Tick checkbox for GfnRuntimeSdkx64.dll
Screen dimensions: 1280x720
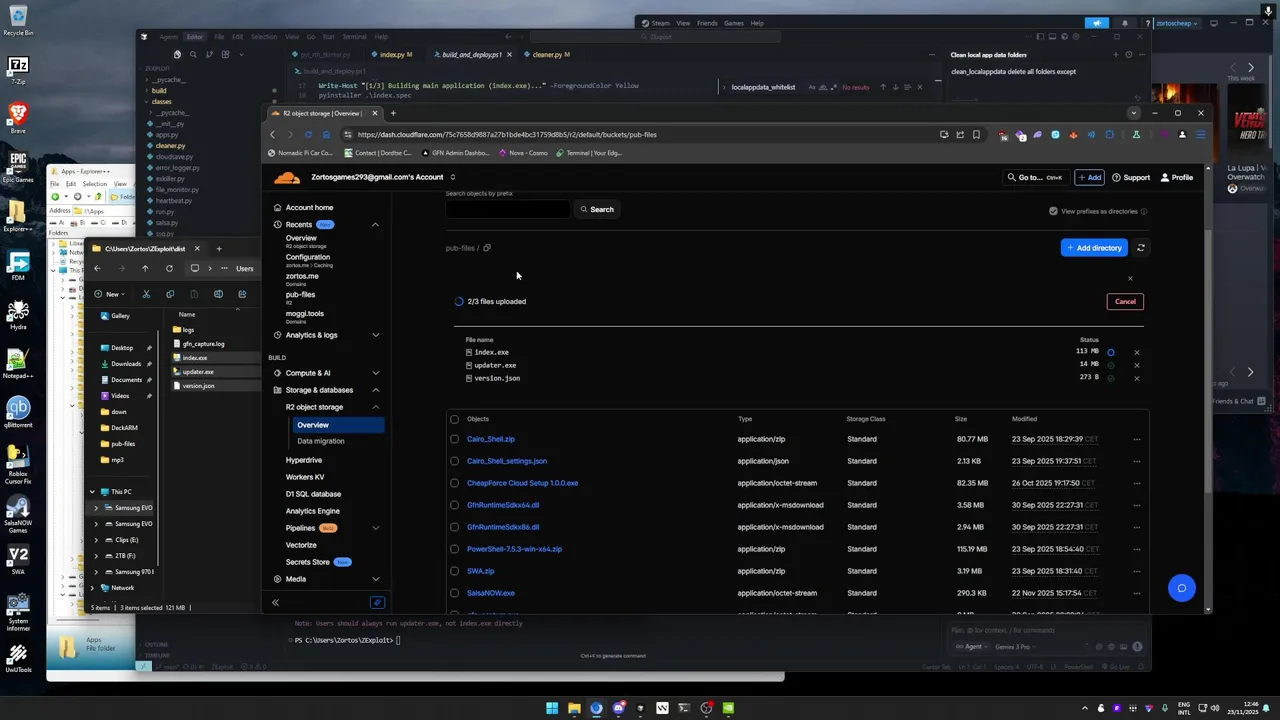point(455,505)
